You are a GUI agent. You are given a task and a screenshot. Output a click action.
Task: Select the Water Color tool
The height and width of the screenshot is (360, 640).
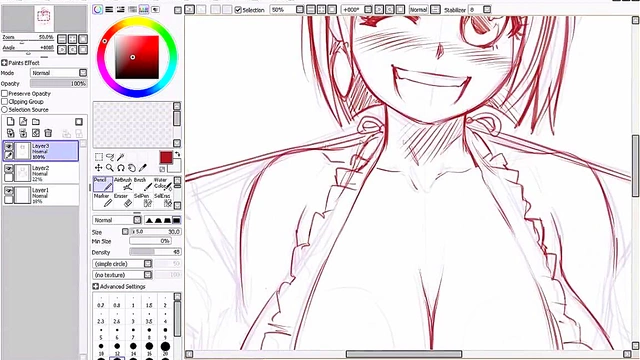point(162,184)
